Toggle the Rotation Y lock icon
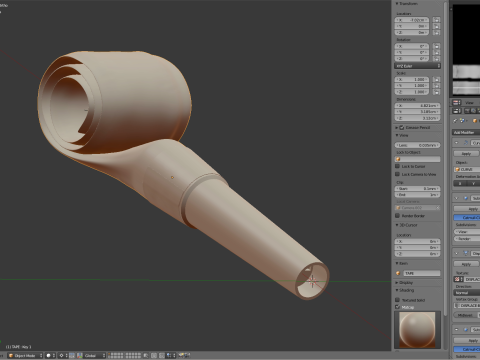Image resolution: width=480 pixels, height=360 pixels. [436, 52]
